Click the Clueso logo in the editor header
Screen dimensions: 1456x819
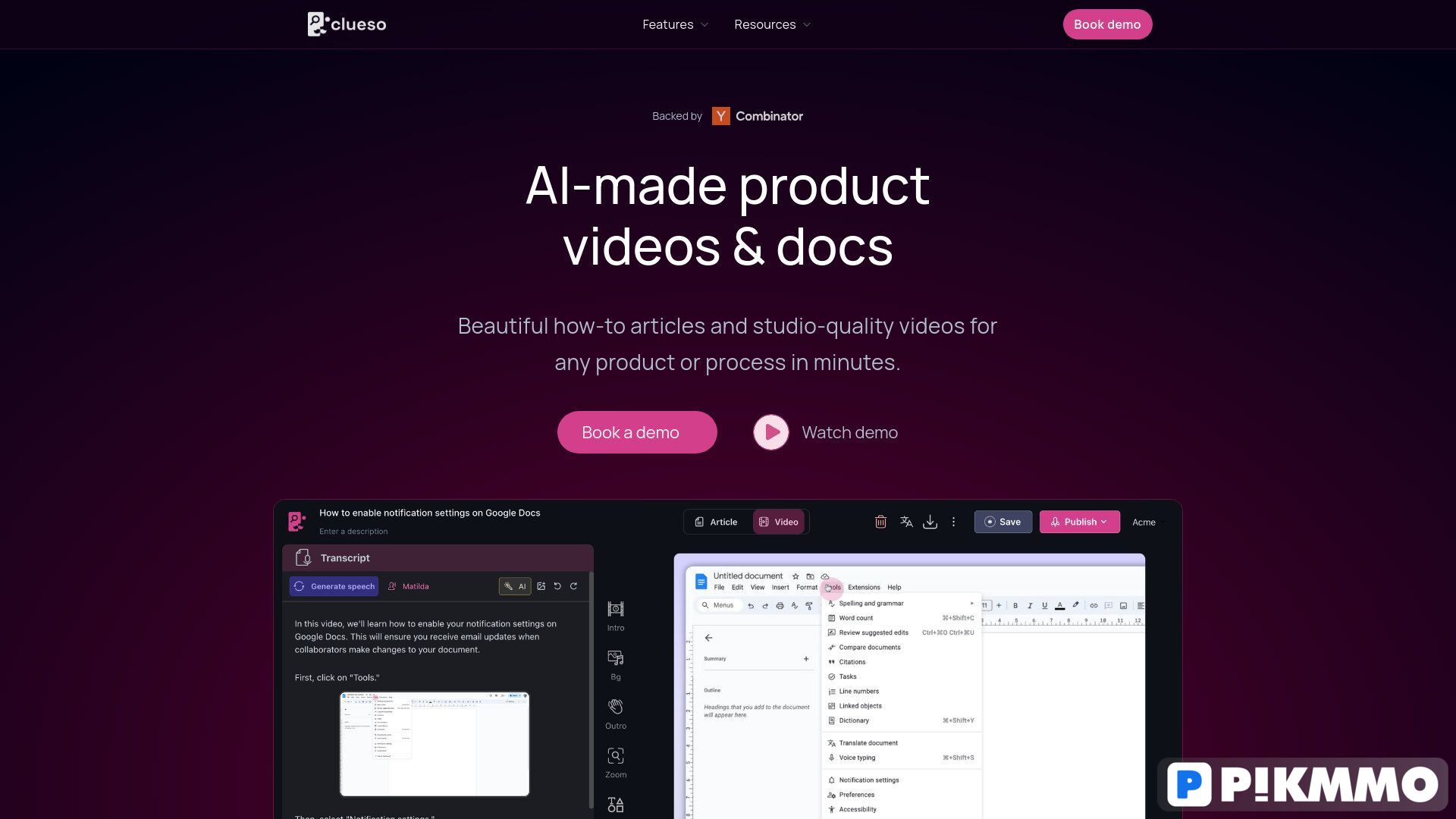pyautogui.click(x=297, y=521)
